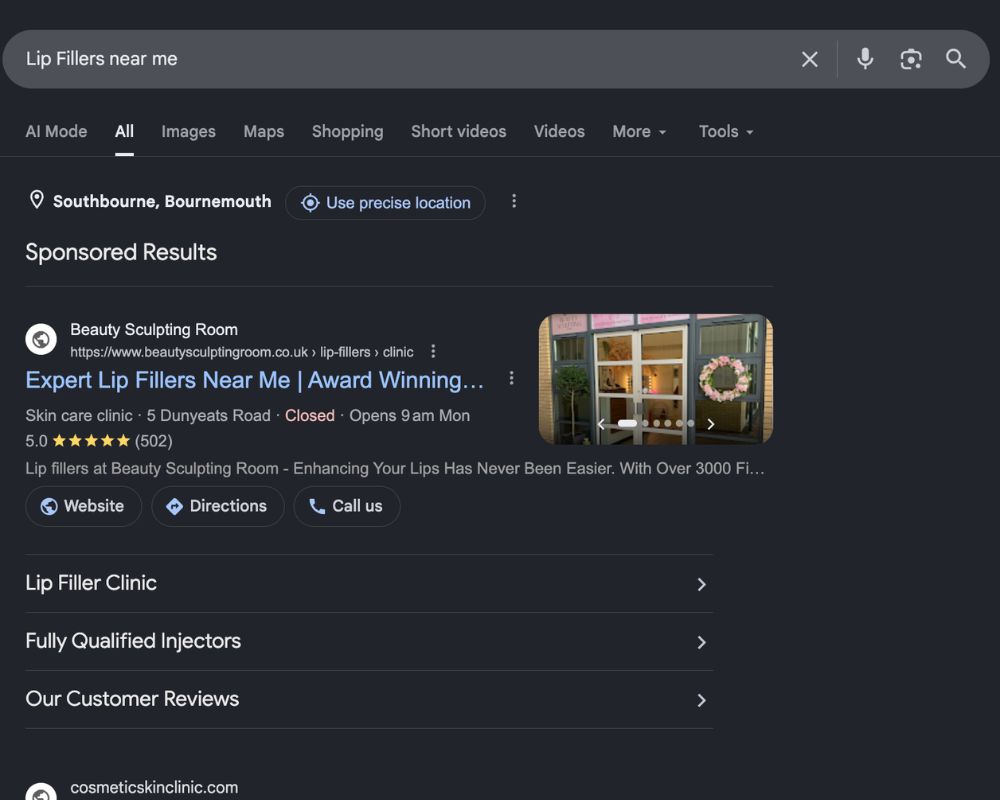Viewport: 1000px width, 800px height.
Task: Click the Beauty Sculpting Room clinic photo
Action: [656, 379]
